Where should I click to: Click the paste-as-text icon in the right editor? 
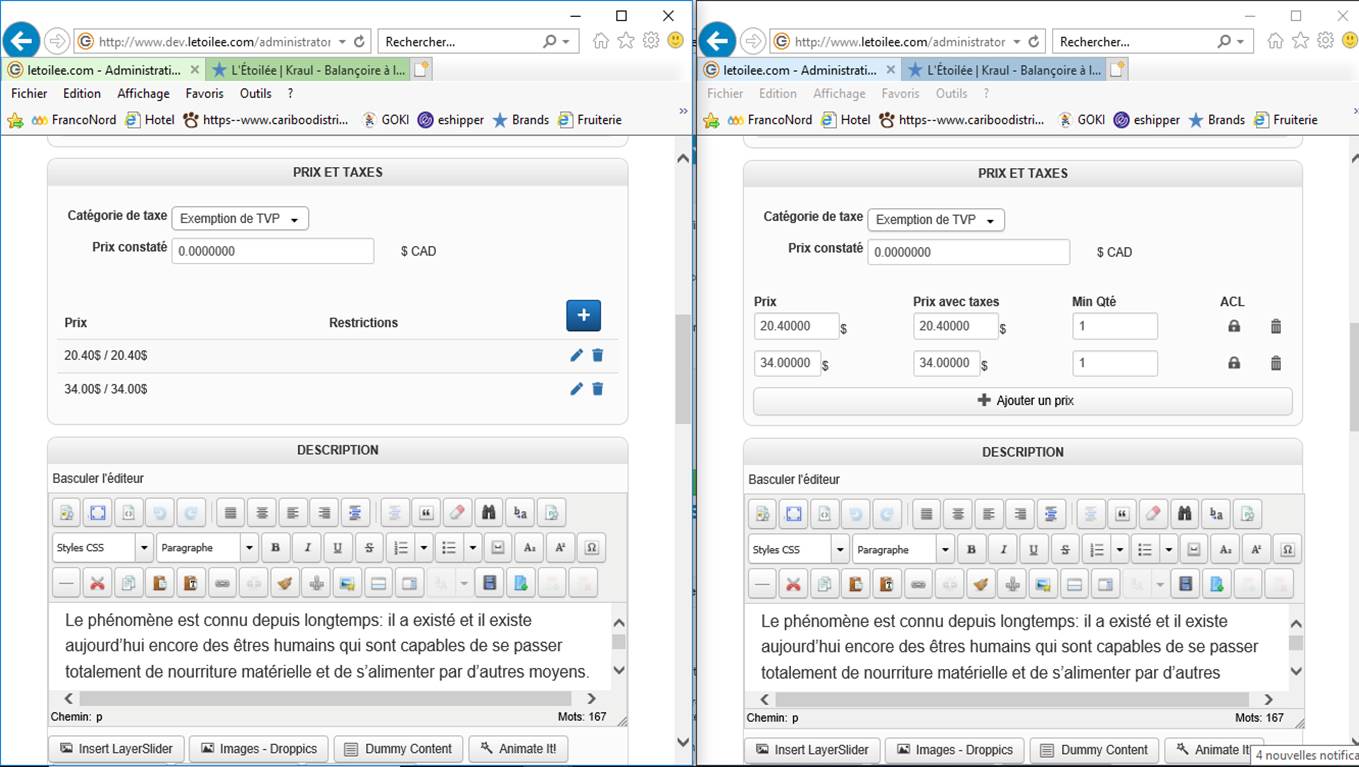886,584
